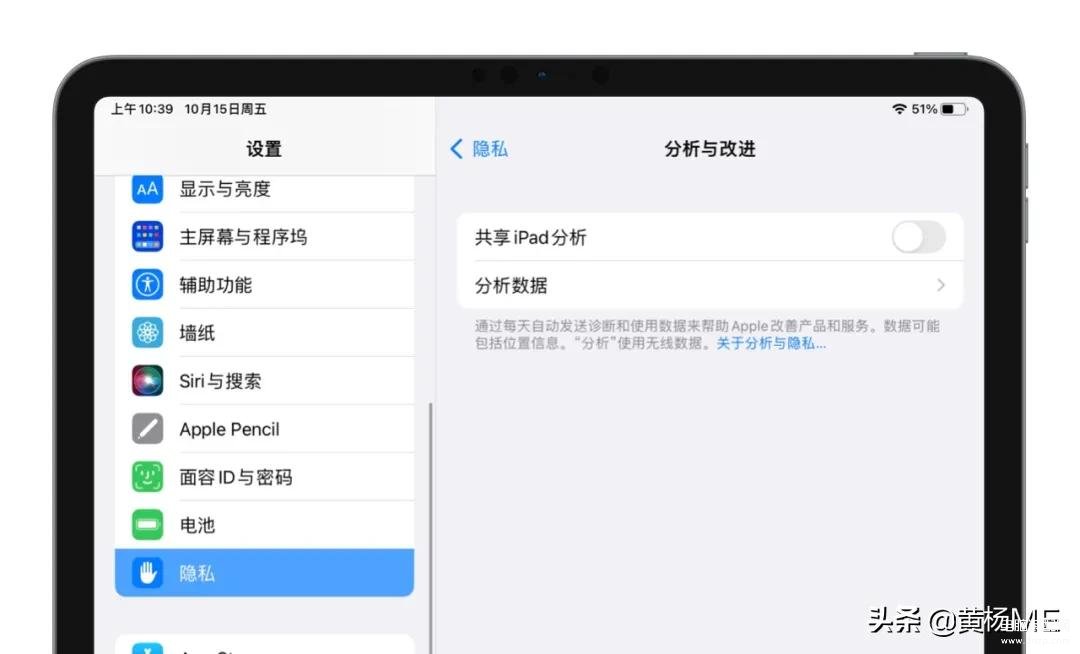Go back to 隐私 page
This screenshot has width=1080, height=654.
point(489,149)
